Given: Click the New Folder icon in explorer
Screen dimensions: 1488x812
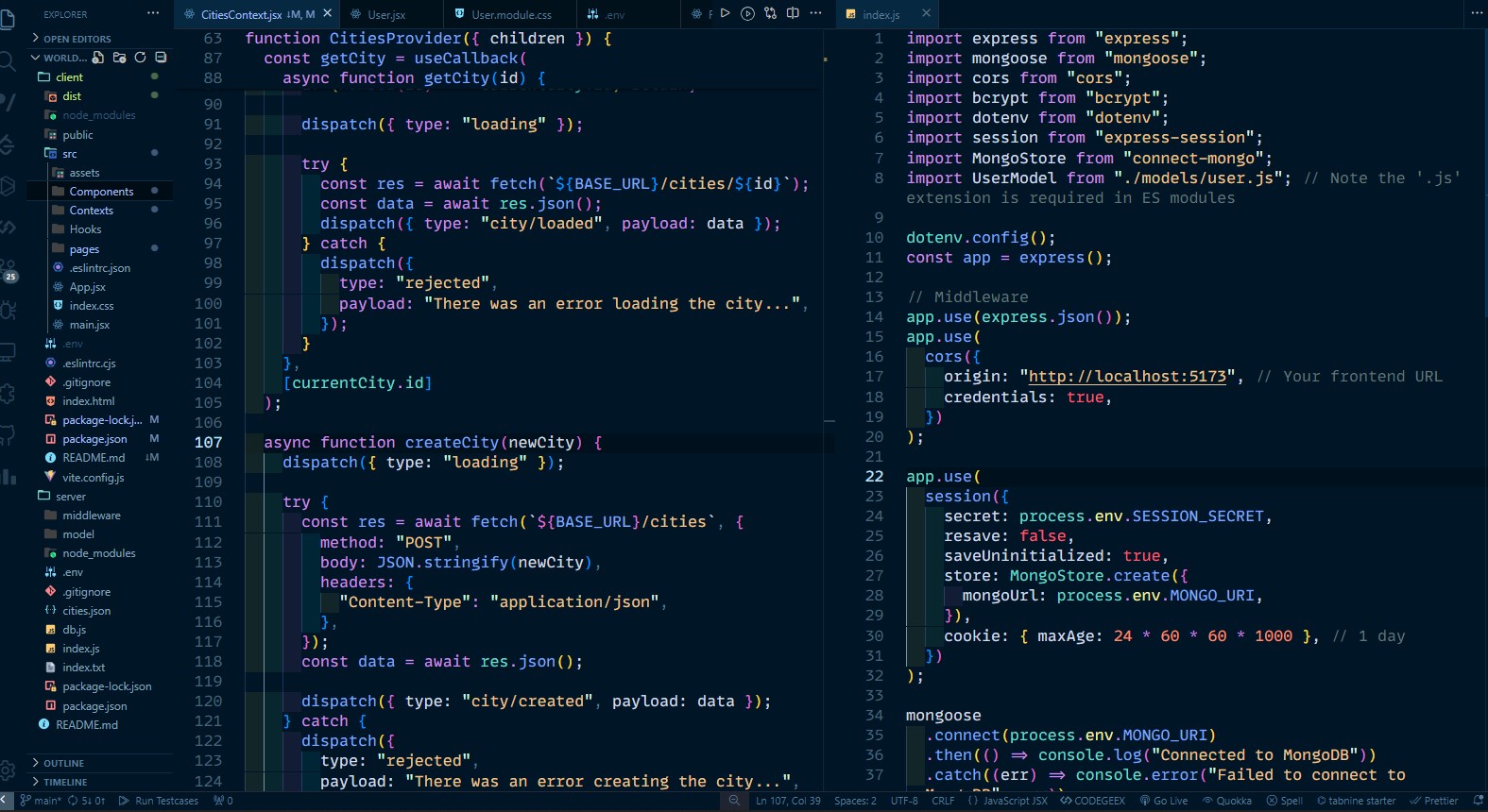Looking at the screenshot, I should (x=119, y=58).
